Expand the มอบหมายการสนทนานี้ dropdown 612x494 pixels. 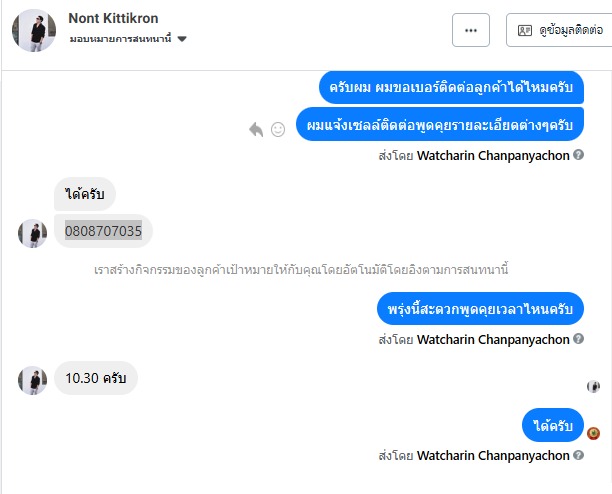tap(128, 39)
